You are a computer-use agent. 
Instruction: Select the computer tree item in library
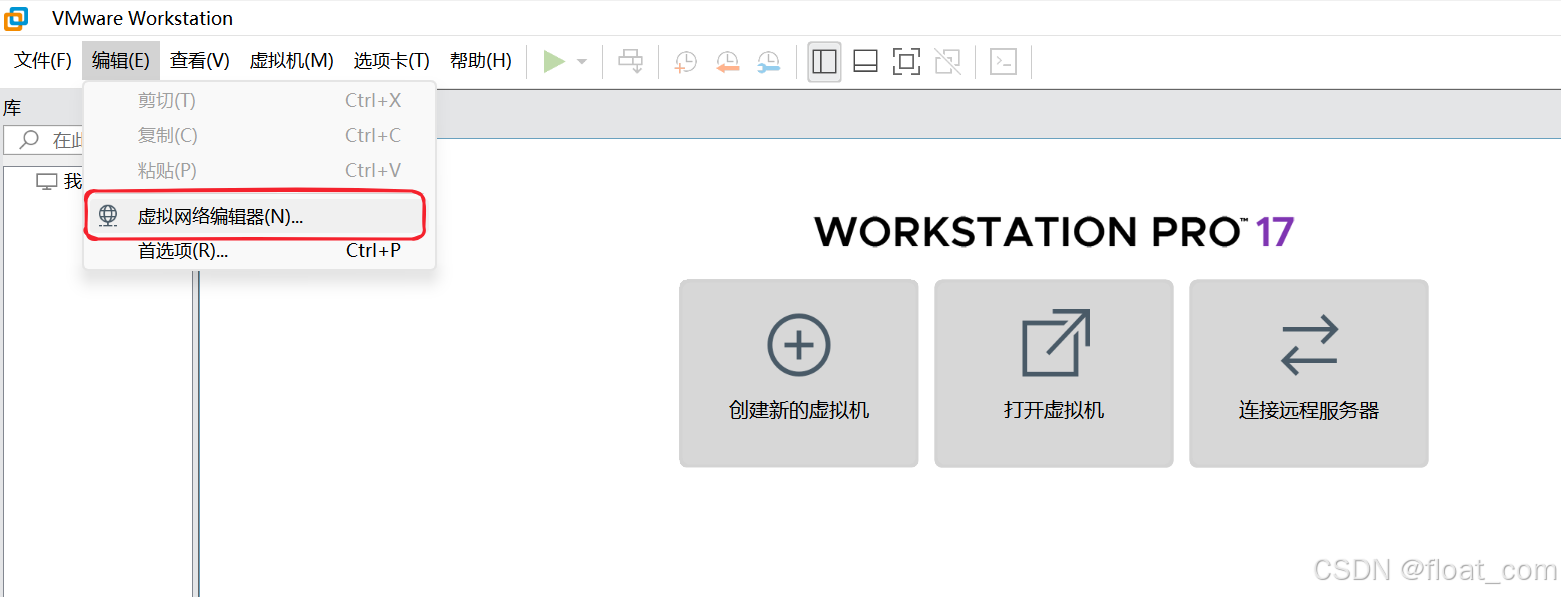tap(59, 182)
